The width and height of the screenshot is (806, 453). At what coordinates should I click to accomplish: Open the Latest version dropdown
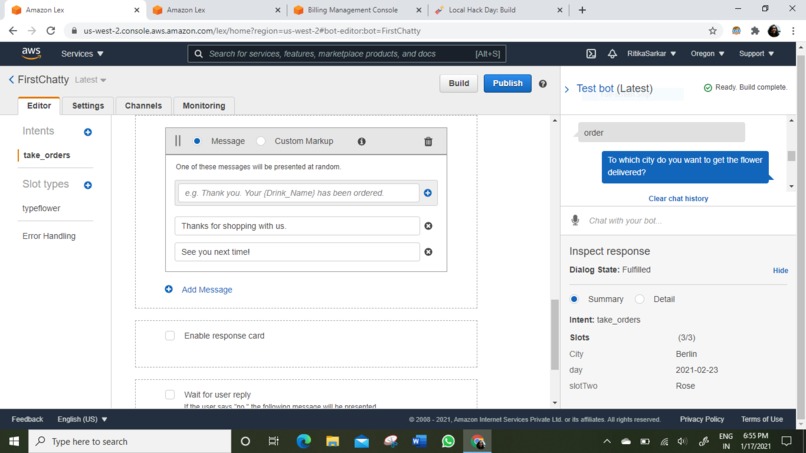90,80
